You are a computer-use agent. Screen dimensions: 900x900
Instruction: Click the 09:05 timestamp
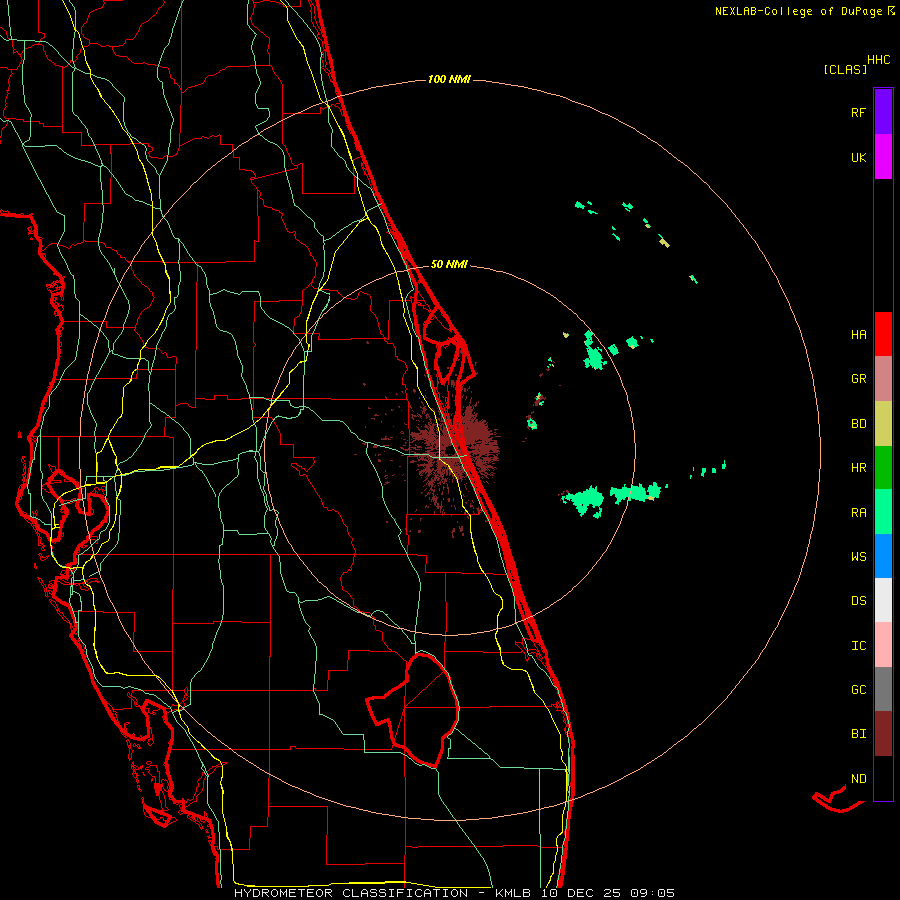pos(651,893)
